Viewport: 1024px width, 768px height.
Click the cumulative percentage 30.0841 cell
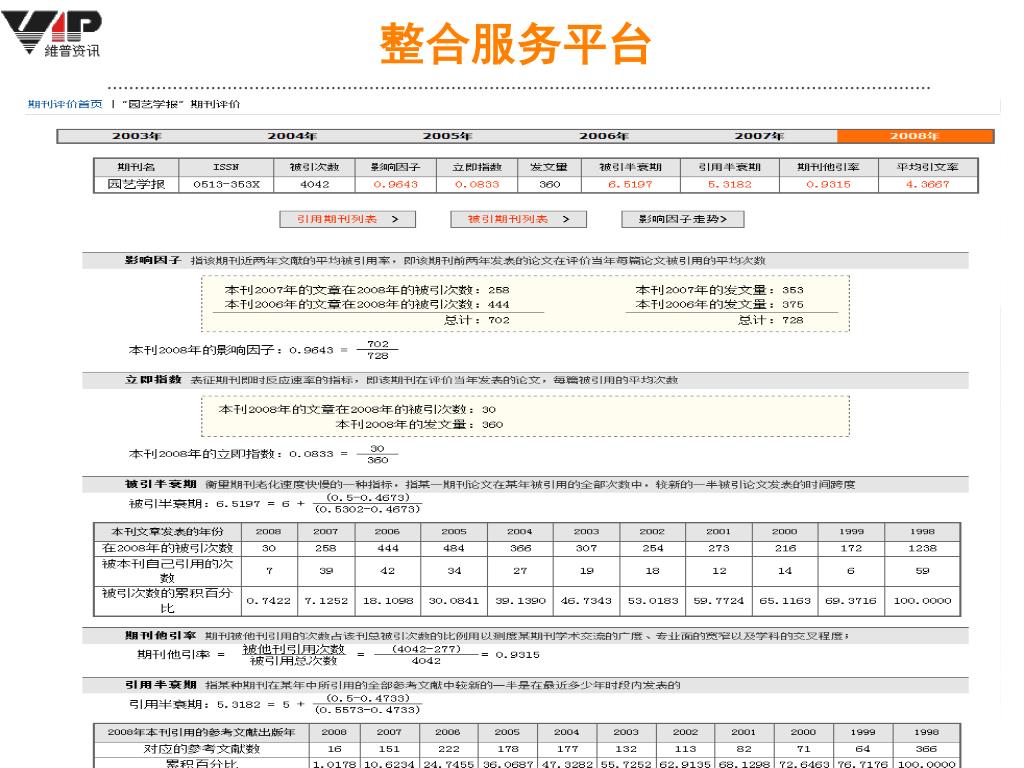[453, 601]
